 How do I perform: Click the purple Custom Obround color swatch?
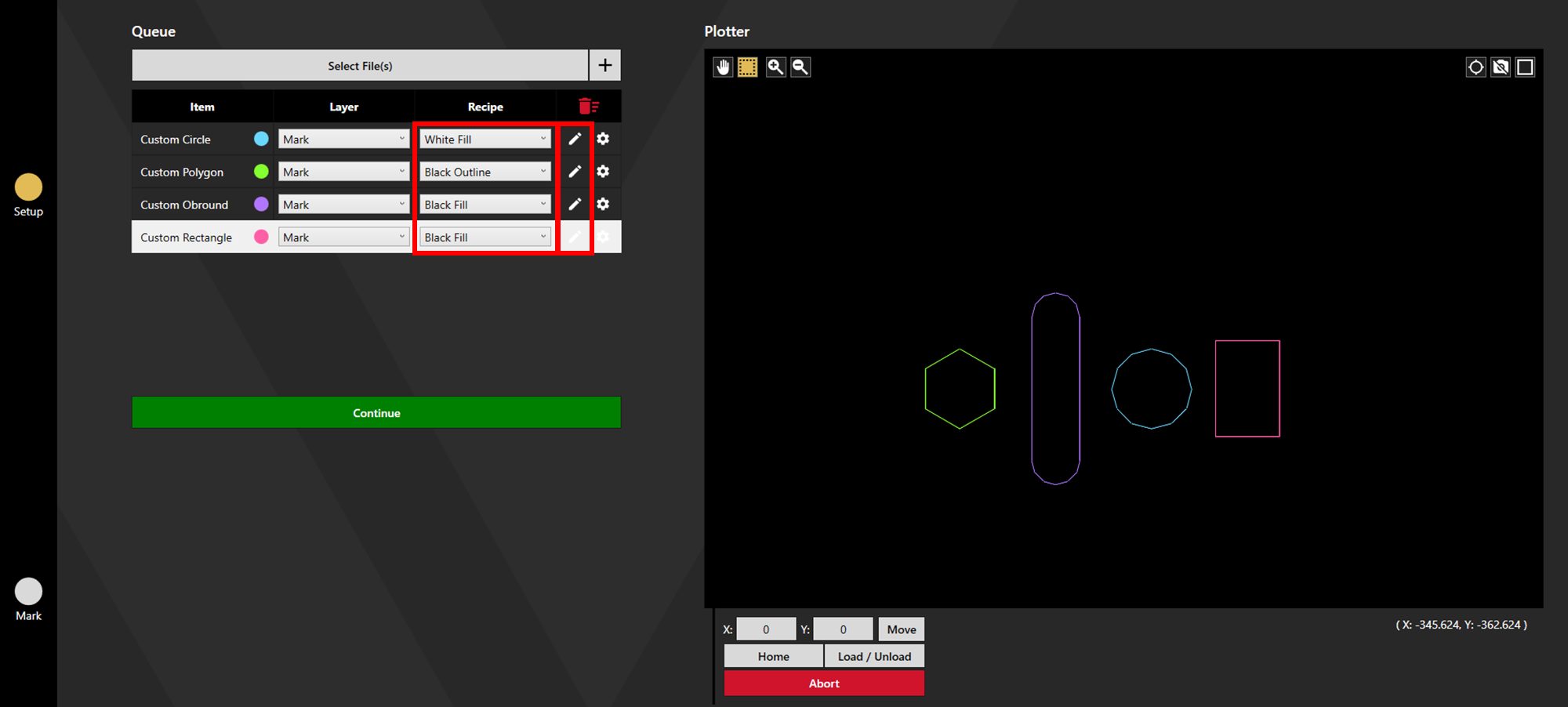pos(262,205)
